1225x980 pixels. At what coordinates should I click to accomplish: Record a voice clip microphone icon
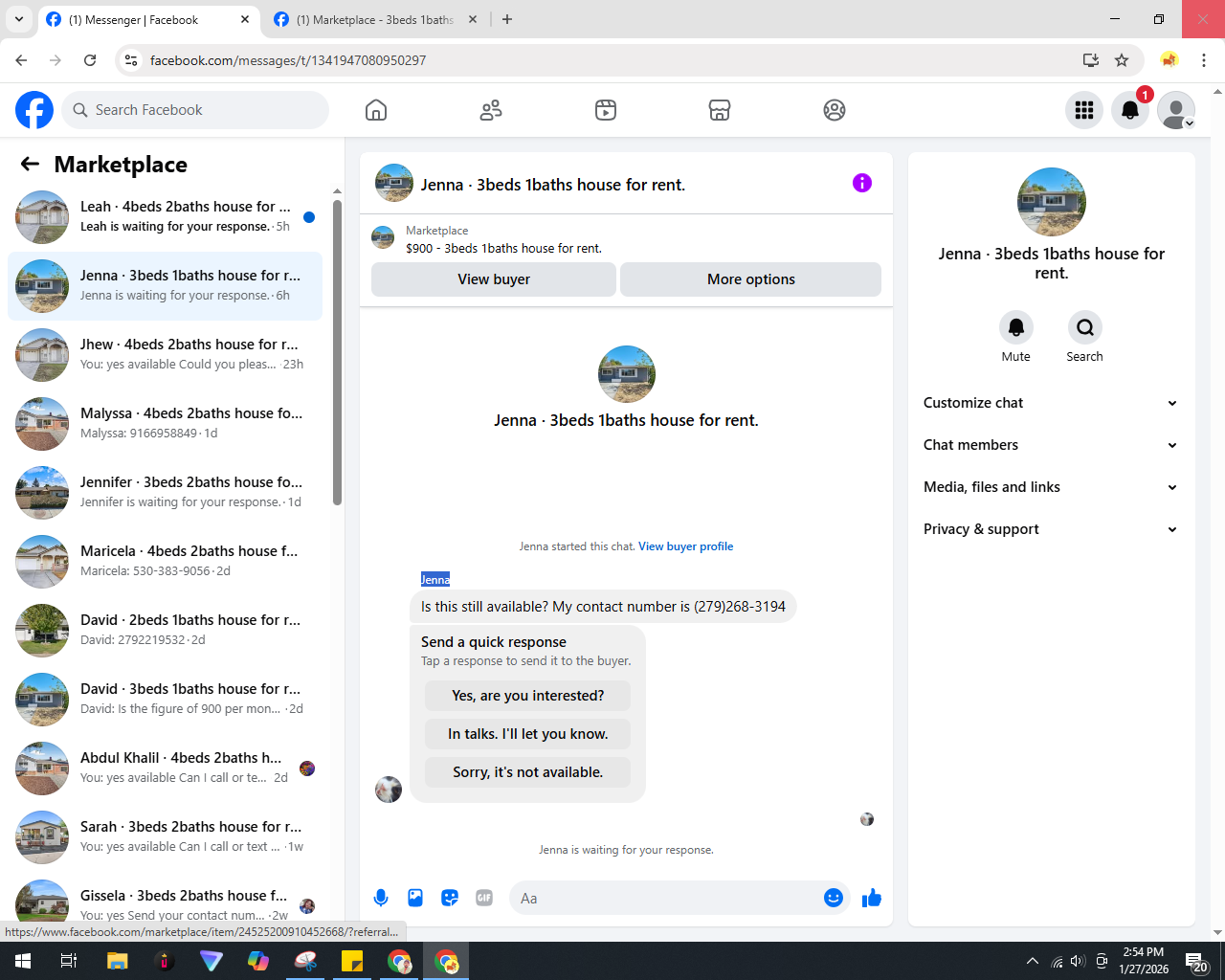point(381,898)
